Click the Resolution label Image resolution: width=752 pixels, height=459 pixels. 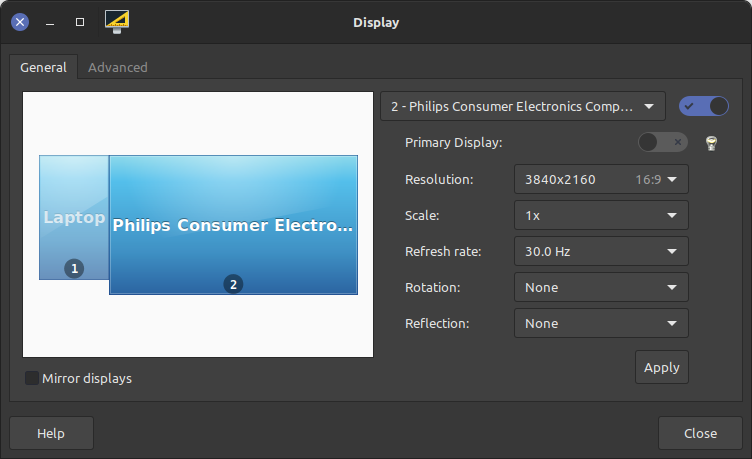439,179
